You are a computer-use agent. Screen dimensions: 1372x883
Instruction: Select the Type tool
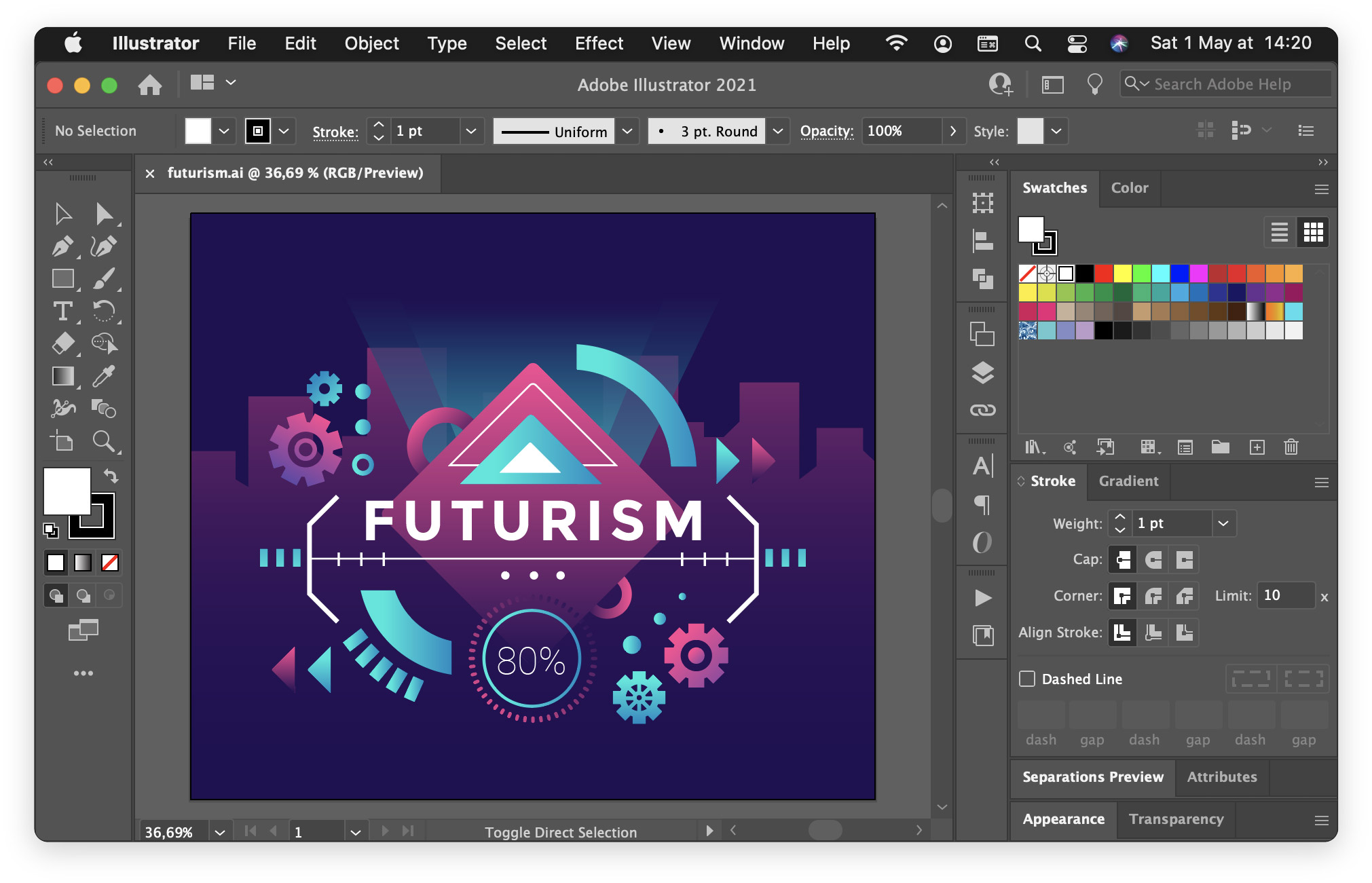pos(62,311)
